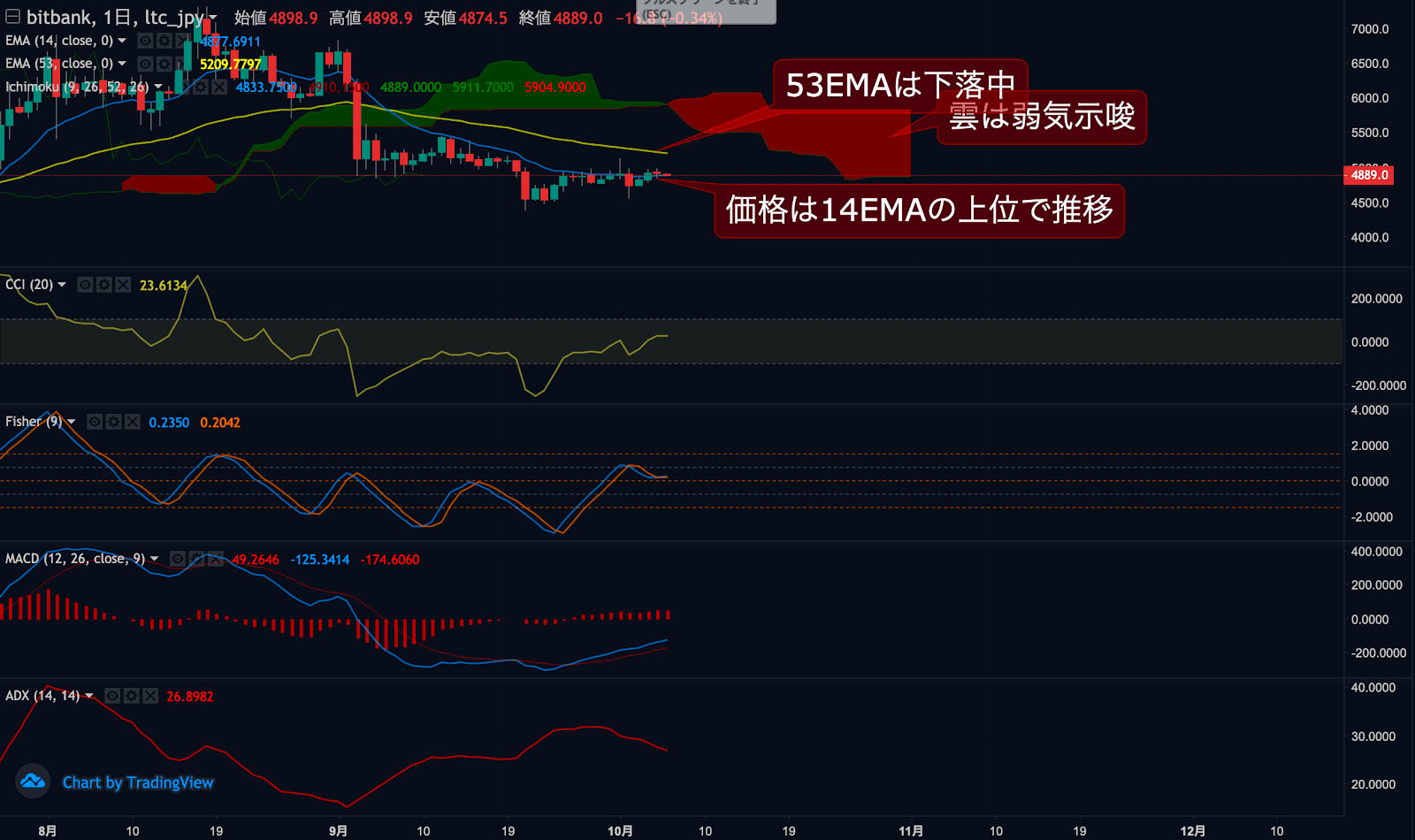The image size is (1415, 840).
Task: Open Fisher (9) settings gear icon
Action: 113,422
